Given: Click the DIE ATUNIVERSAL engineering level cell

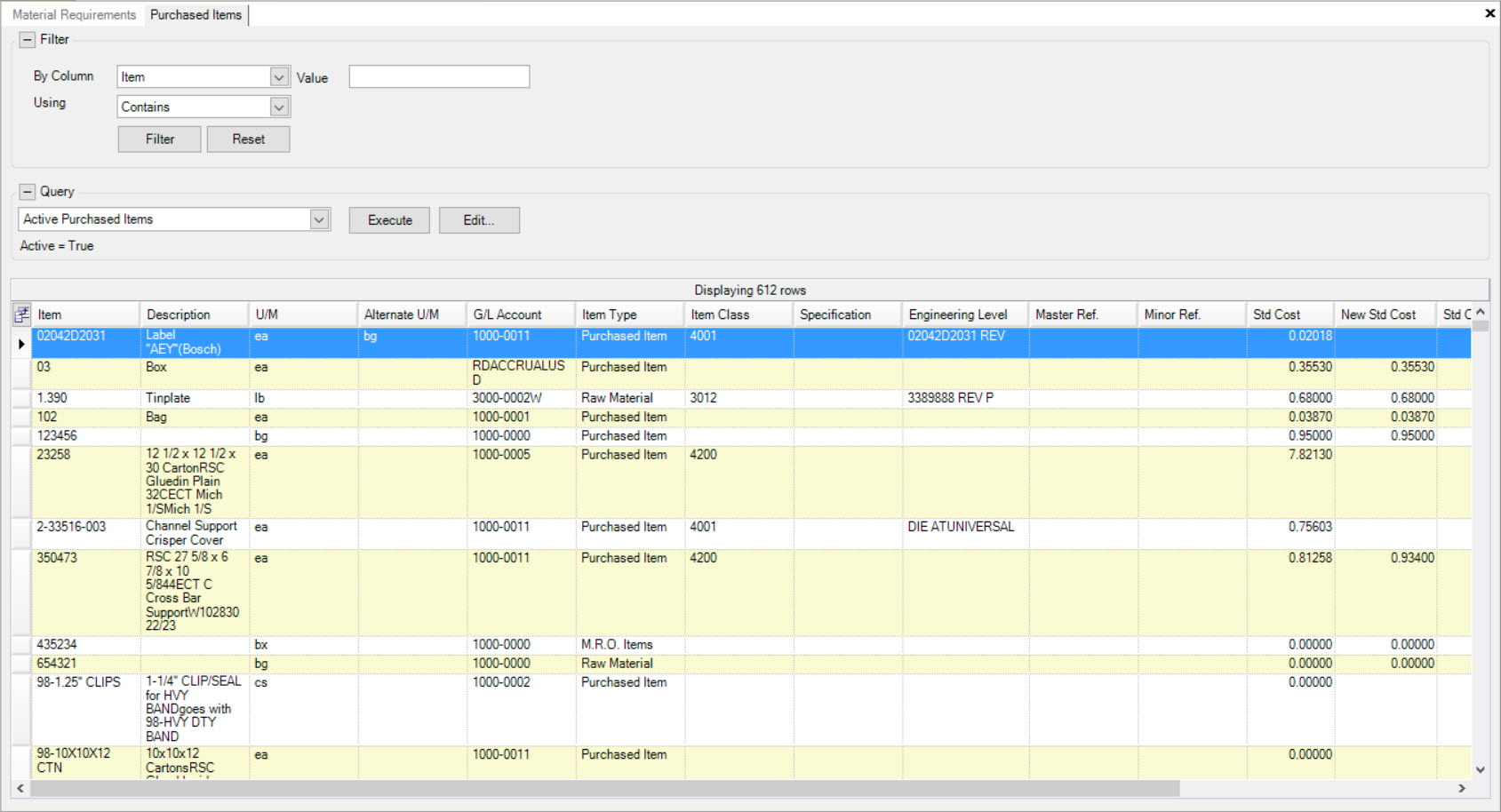Looking at the screenshot, I should tap(965, 533).
